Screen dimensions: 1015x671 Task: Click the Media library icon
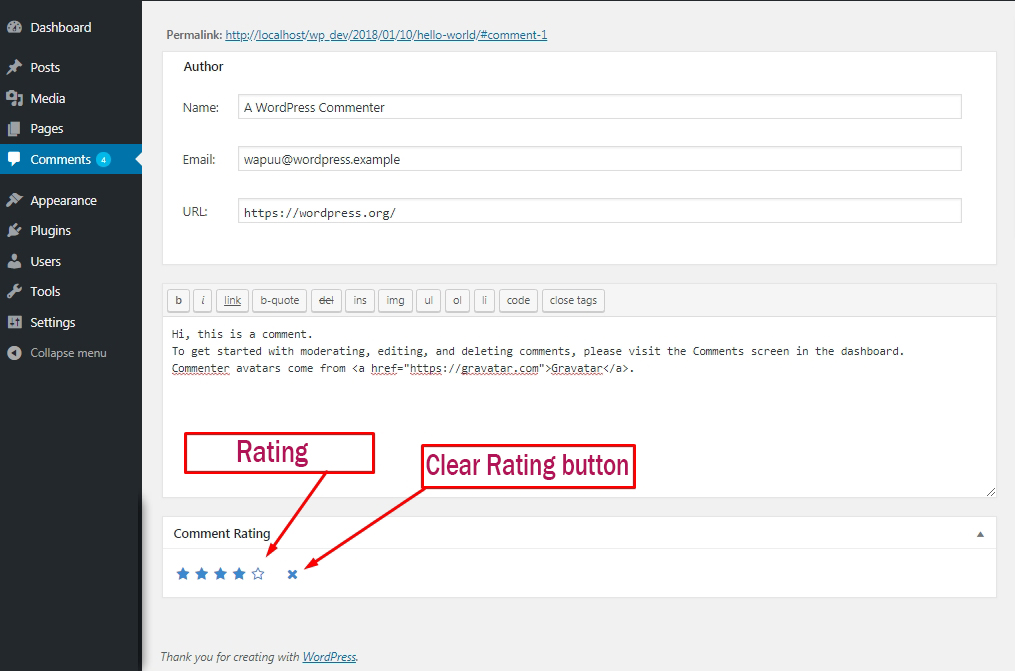point(14,98)
